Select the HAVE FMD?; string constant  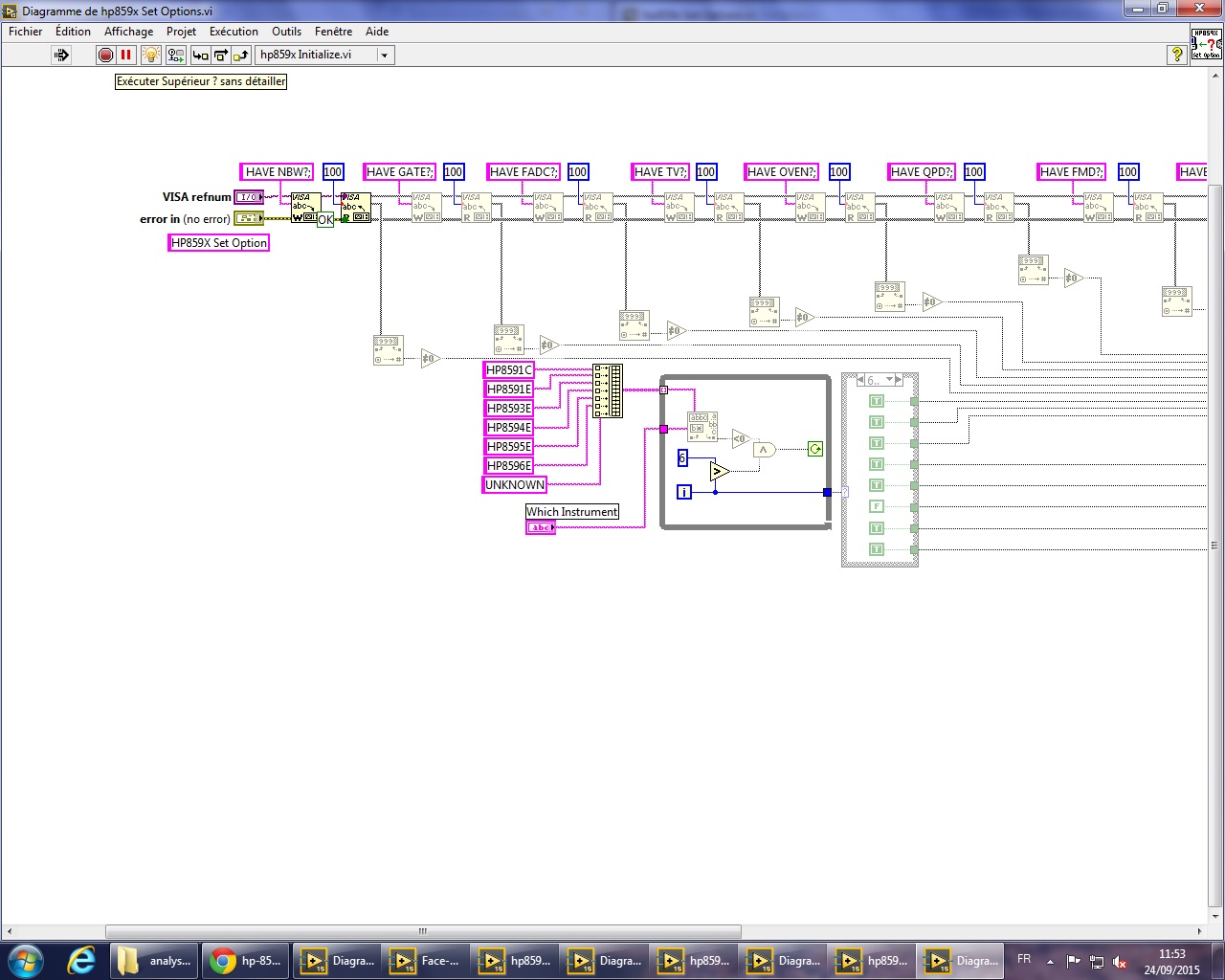(1072, 172)
